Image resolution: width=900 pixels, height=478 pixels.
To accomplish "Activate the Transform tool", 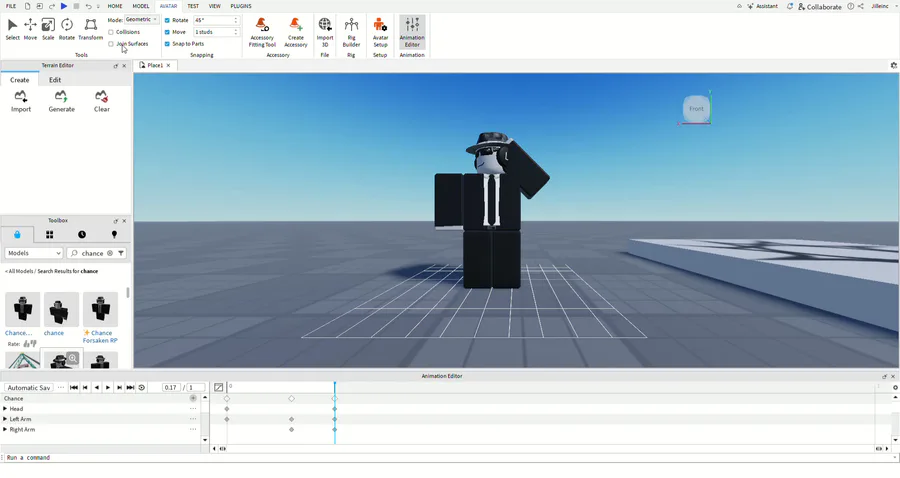I will tap(91, 29).
